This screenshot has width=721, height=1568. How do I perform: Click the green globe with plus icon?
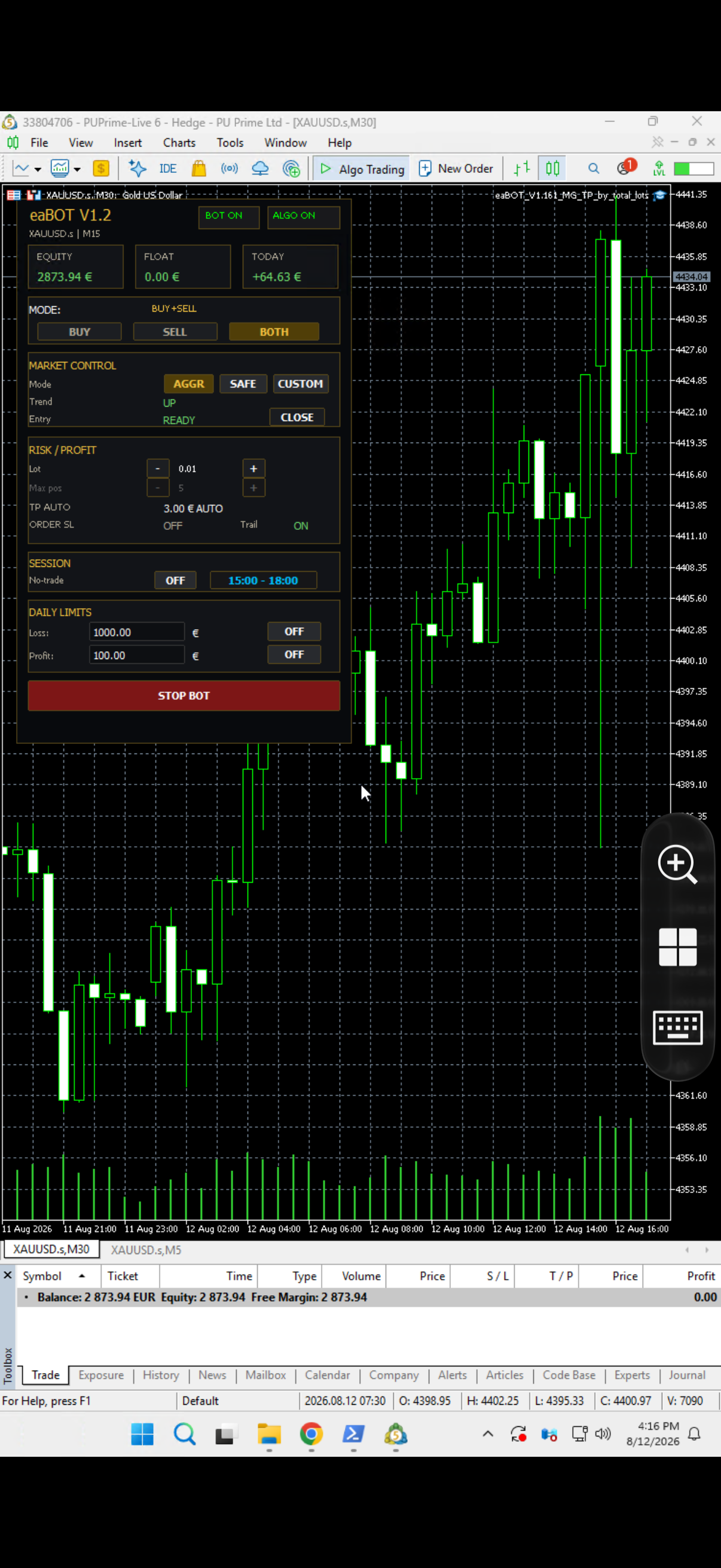pos(291,169)
